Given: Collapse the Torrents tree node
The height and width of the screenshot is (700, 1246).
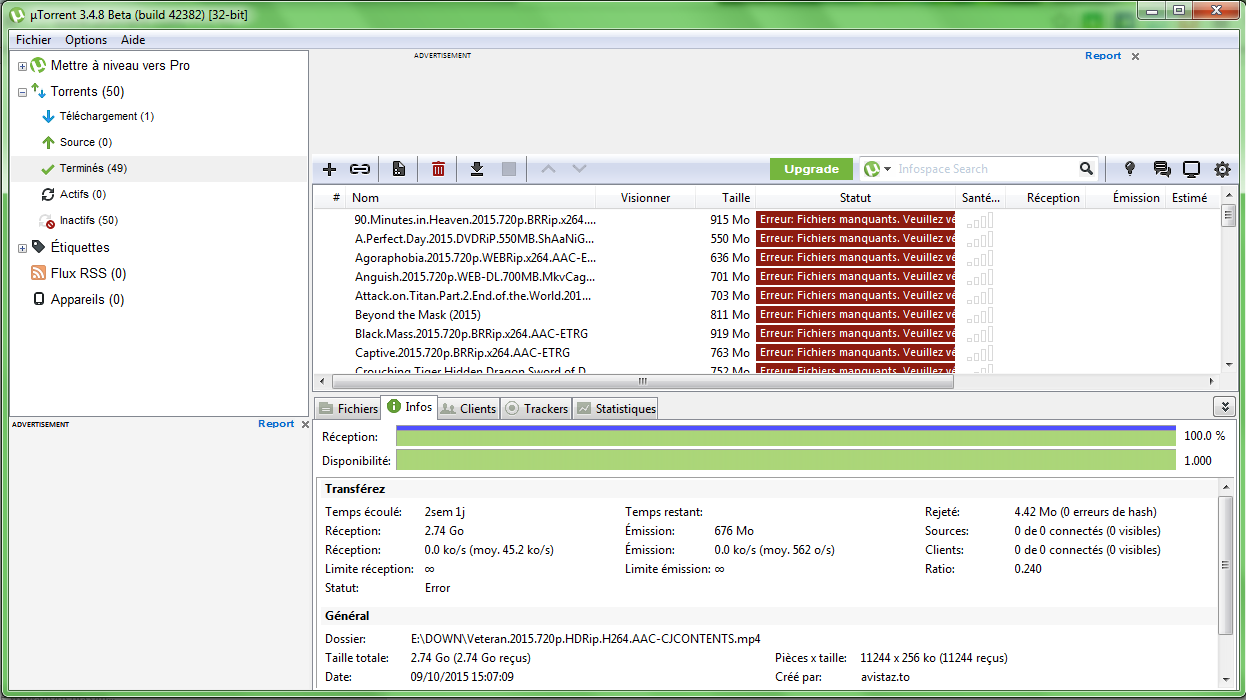Looking at the screenshot, I should click(22, 91).
